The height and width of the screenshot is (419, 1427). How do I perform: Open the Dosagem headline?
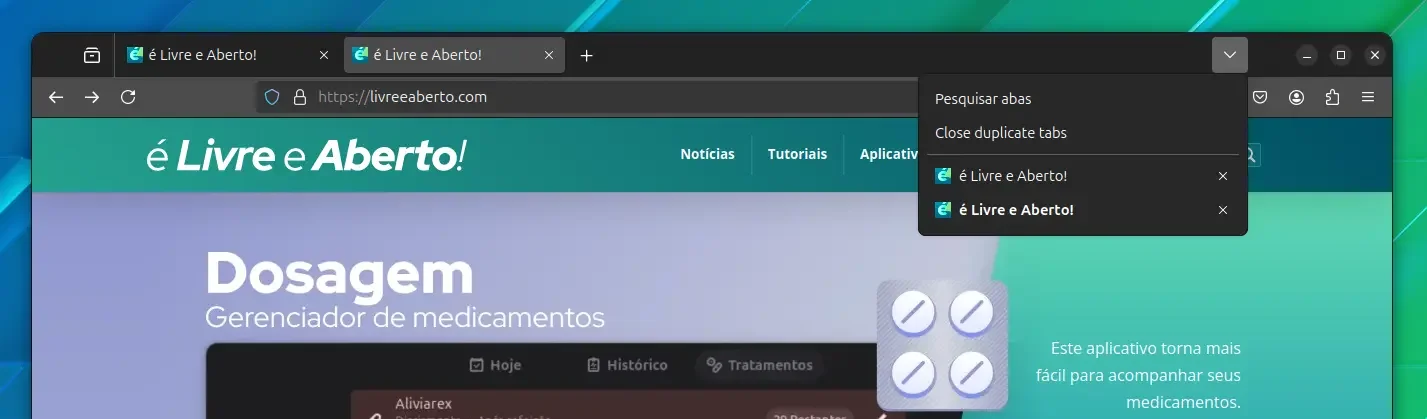point(339,274)
